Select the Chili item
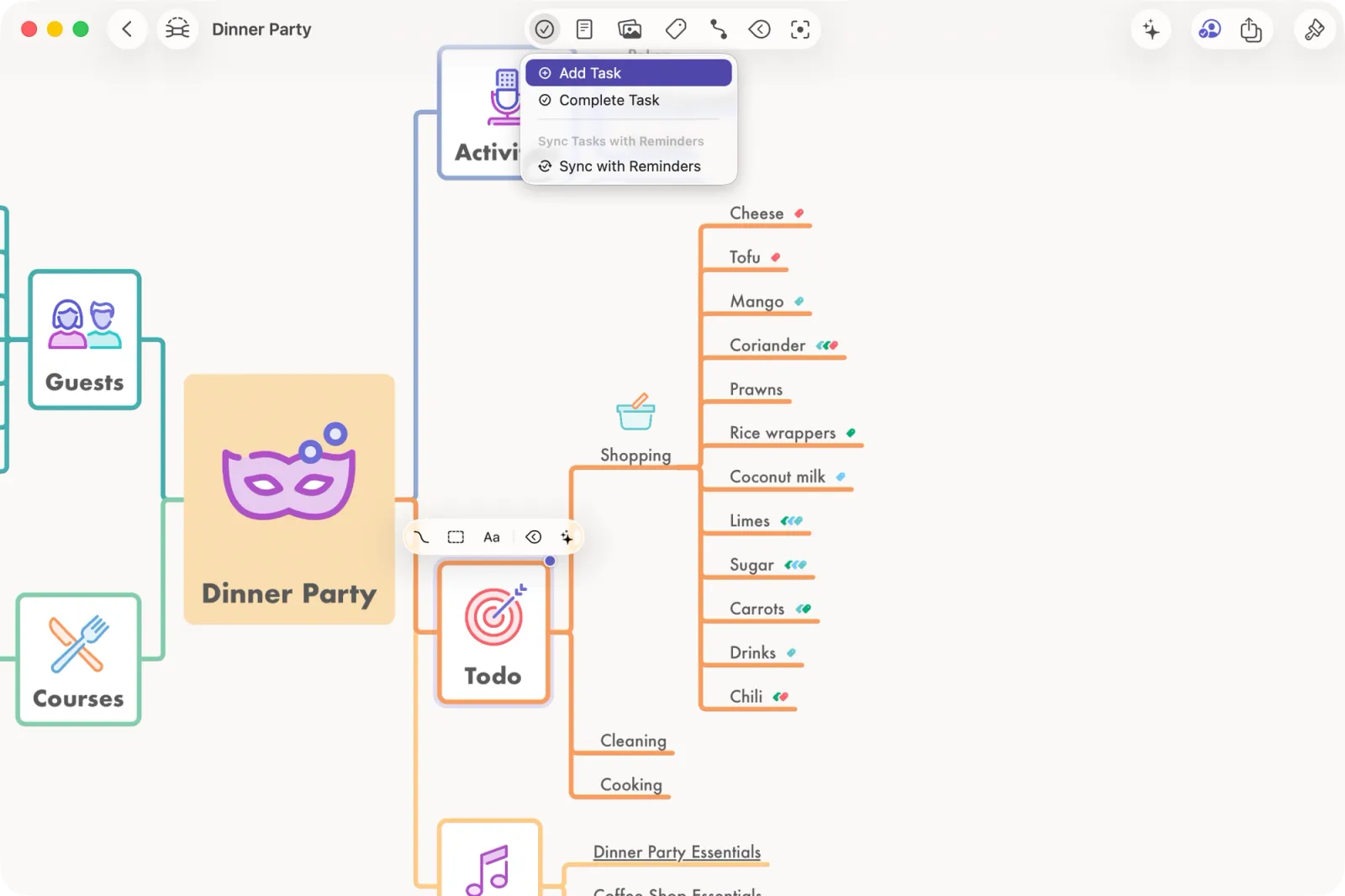Image resolution: width=1345 pixels, height=896 pixels. [746, 696]
